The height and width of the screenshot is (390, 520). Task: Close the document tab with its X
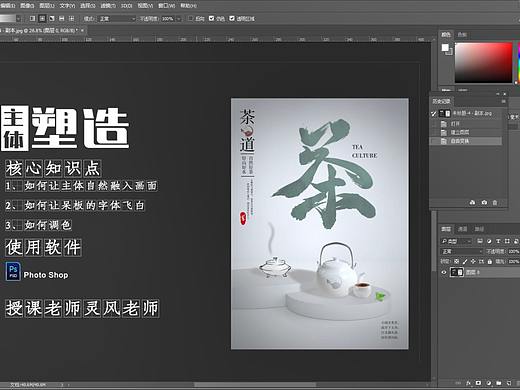[82, 30]
